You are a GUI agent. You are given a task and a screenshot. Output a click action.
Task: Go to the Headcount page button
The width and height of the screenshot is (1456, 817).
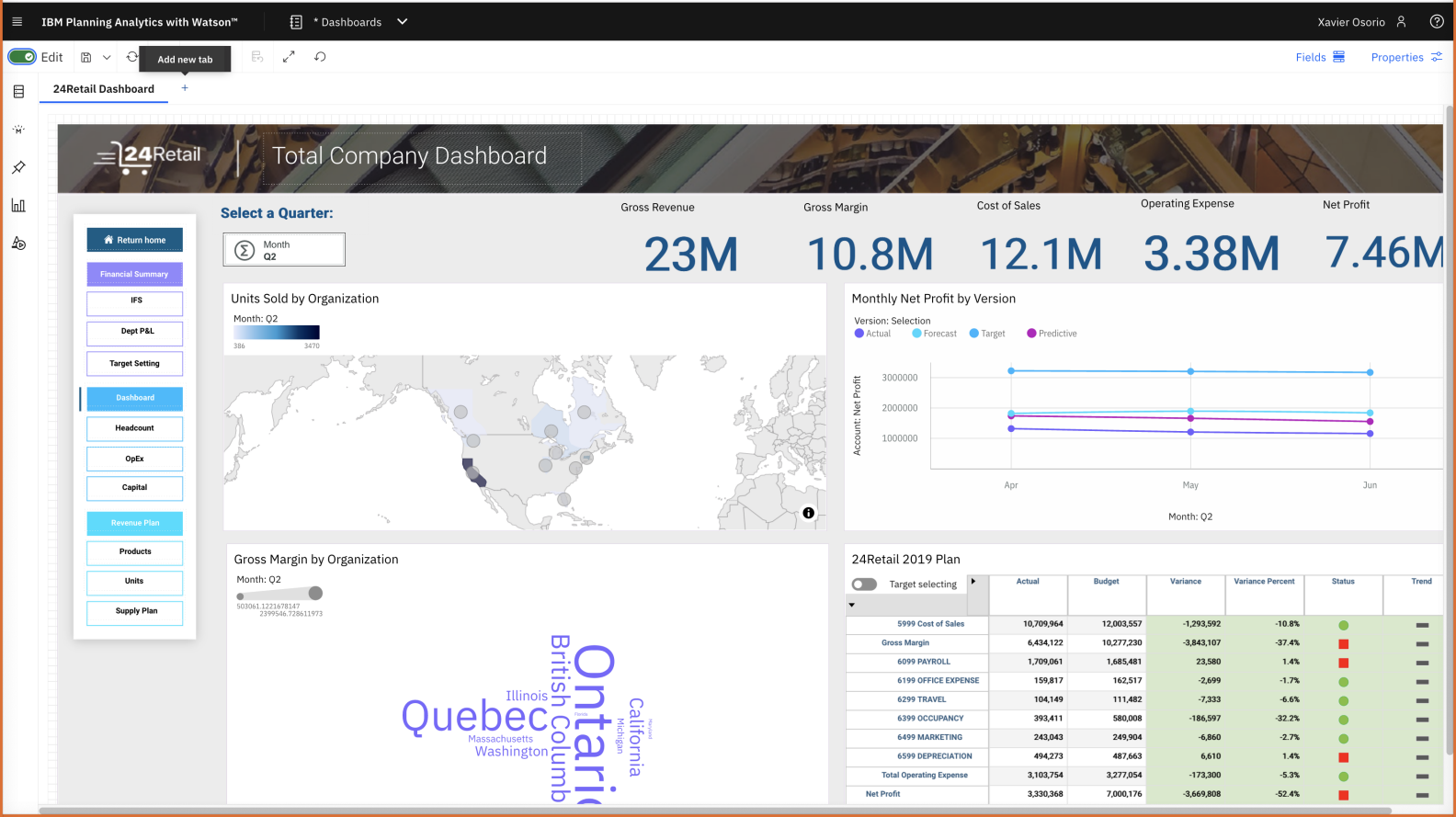[x=135, y=428]
